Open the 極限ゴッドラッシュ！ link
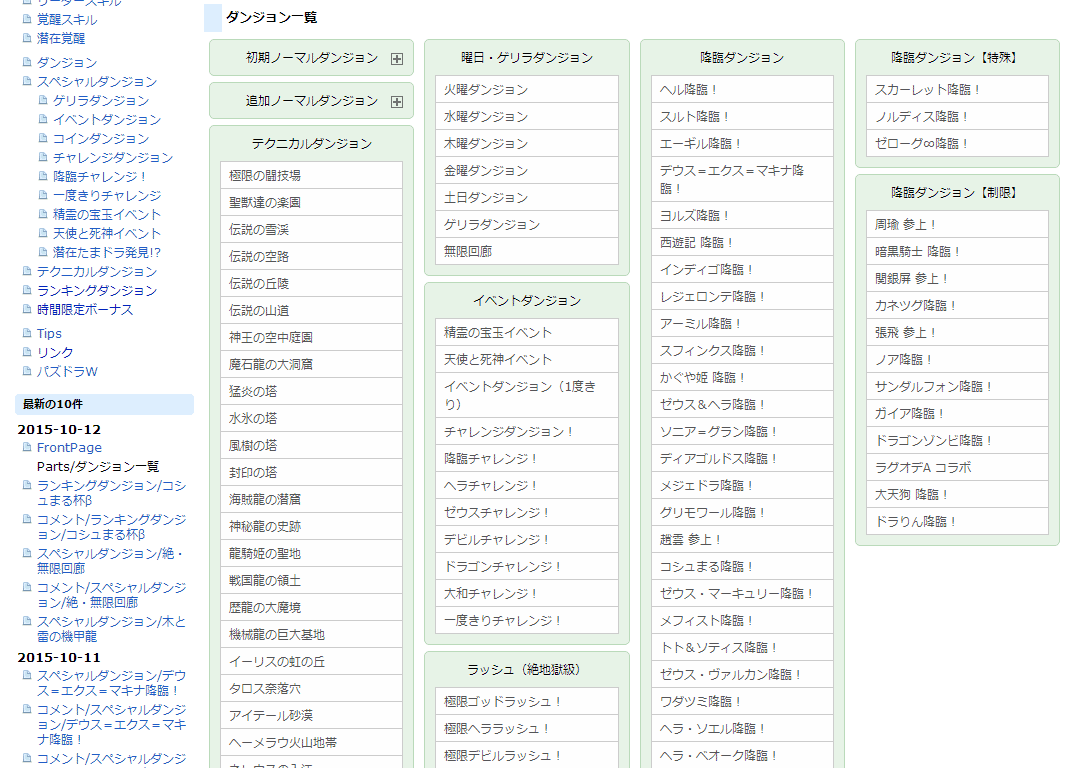 [504, 701]
